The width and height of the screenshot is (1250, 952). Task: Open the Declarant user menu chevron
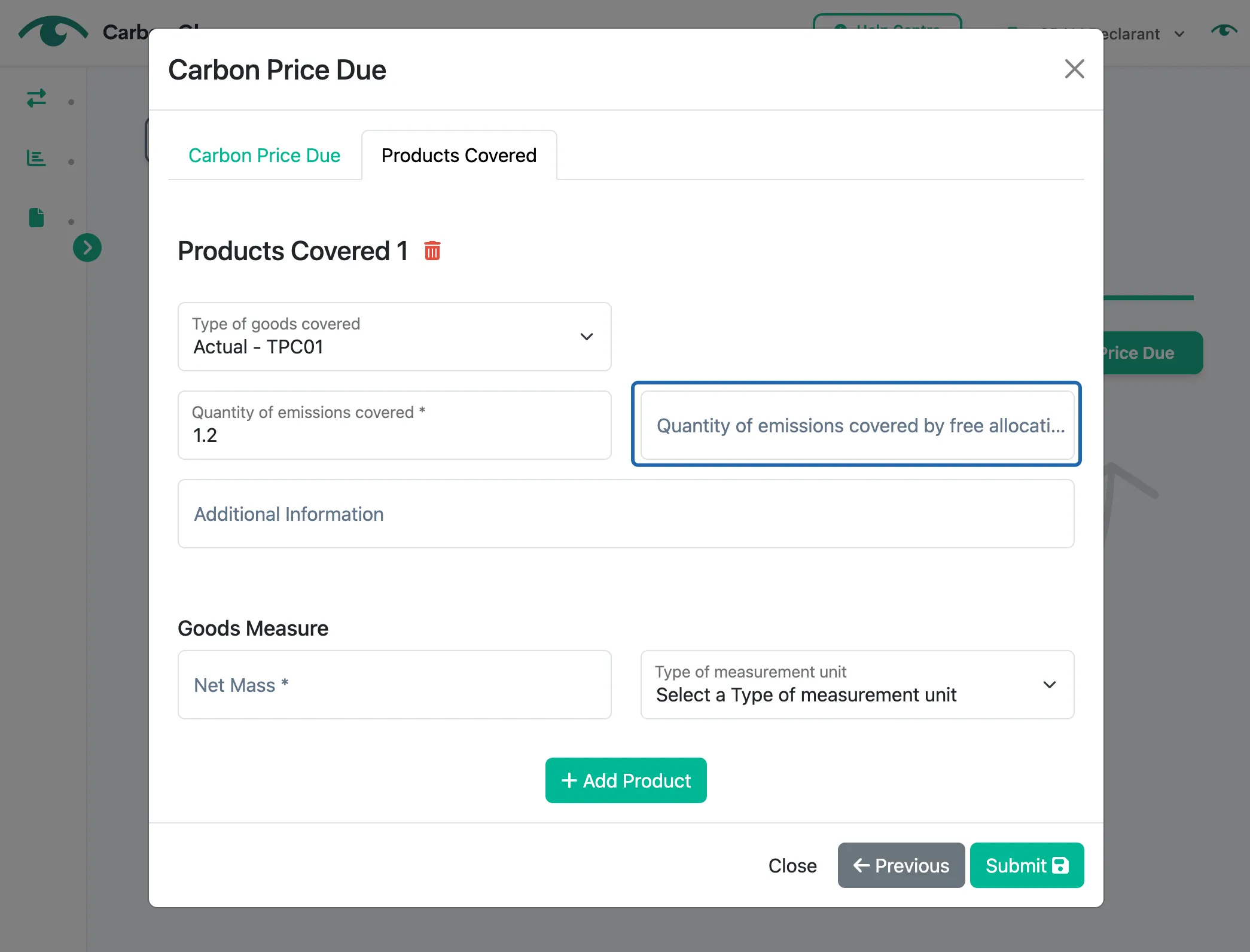[1179, 34]
